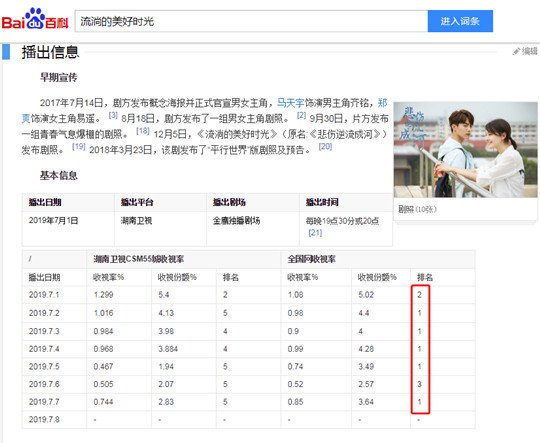Click the pencil edit icon beside 播出信息
The image size is (540, 443).
pos(516,52)
